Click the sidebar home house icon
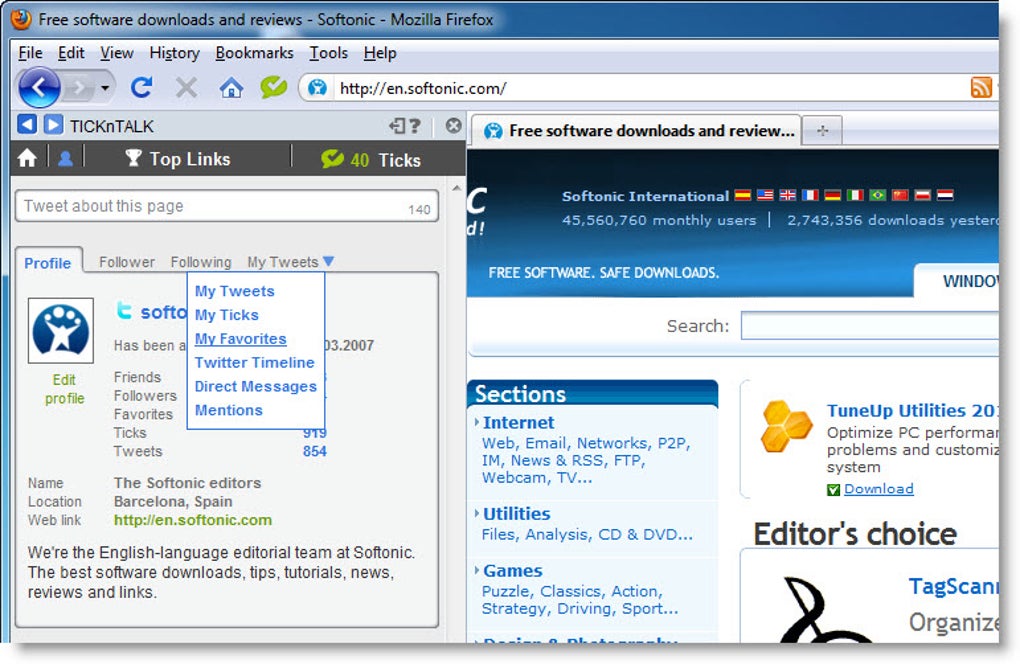1020x664 pixels. [27, 158]
